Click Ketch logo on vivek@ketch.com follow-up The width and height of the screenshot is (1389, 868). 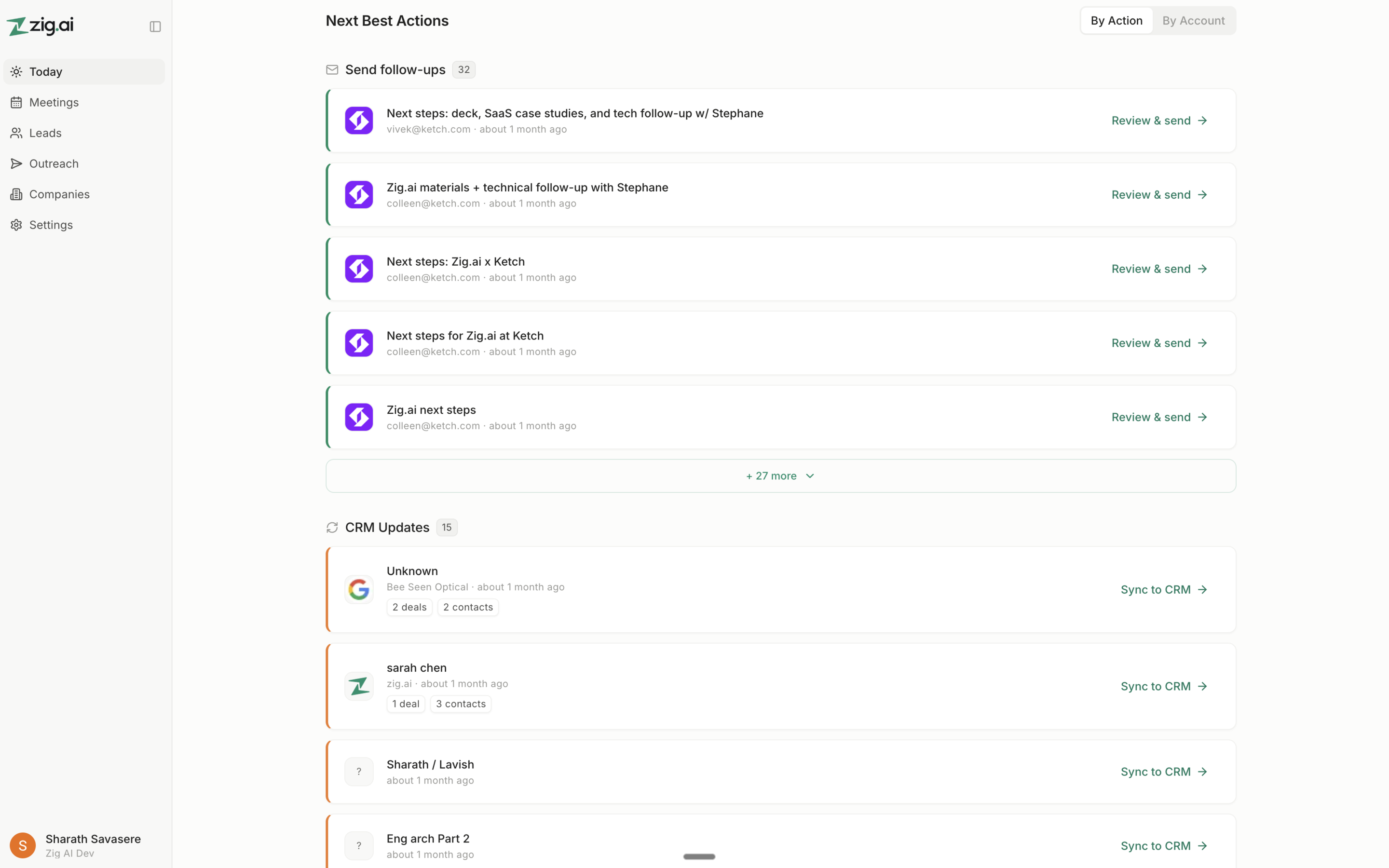coord(359,121)
